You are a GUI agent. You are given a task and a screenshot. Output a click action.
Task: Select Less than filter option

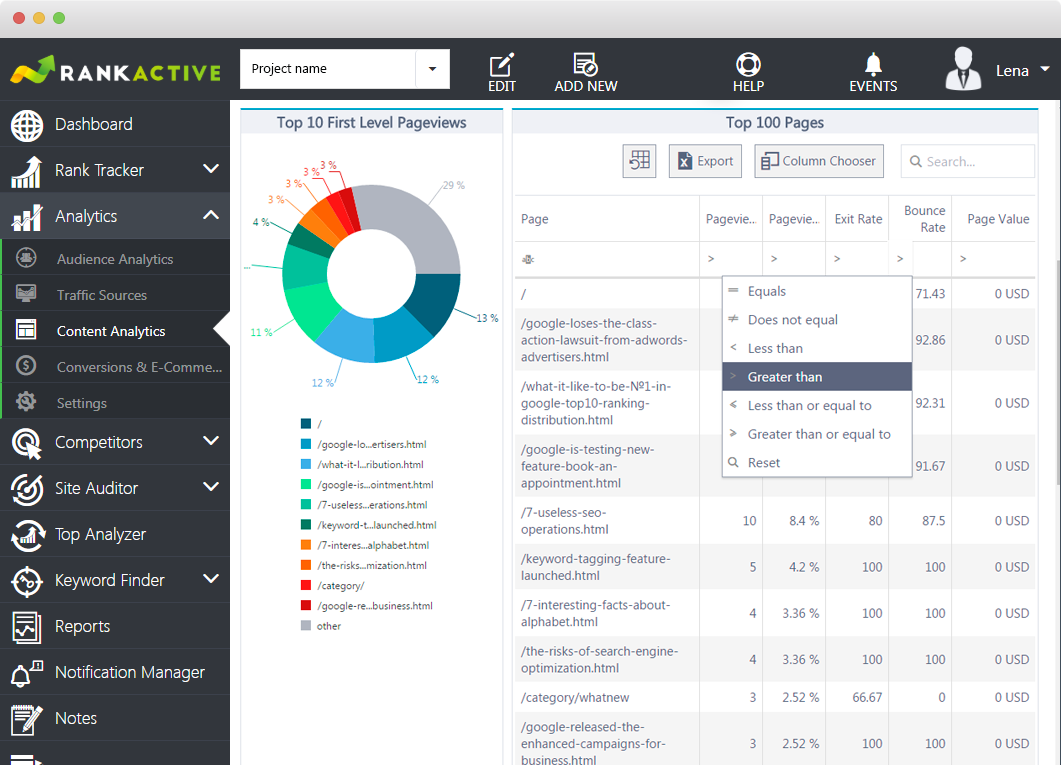tap(817, 348)
